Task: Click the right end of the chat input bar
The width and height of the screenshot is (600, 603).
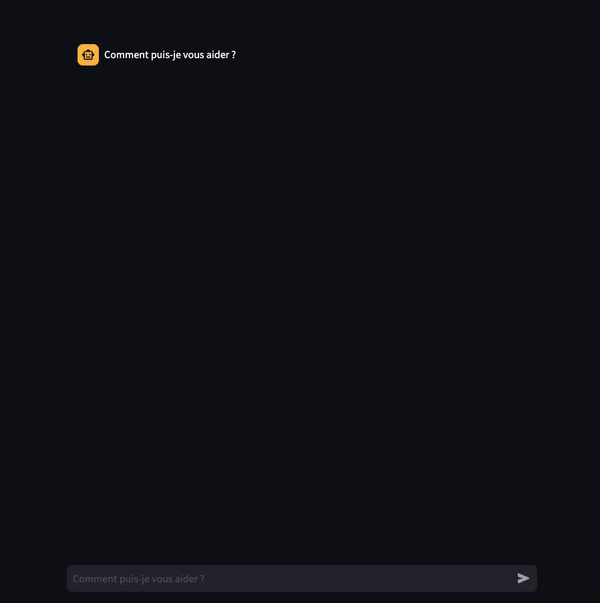Action: click(x=523, y=578)
